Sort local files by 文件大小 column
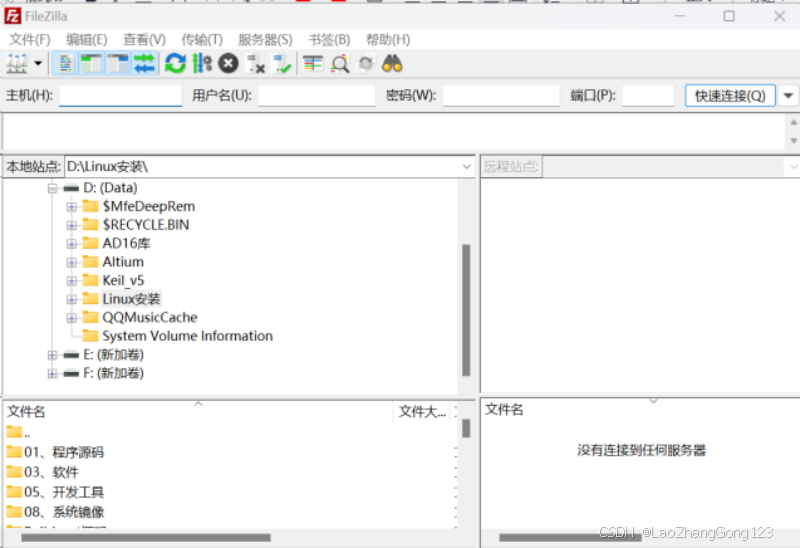 coord(422,411)
